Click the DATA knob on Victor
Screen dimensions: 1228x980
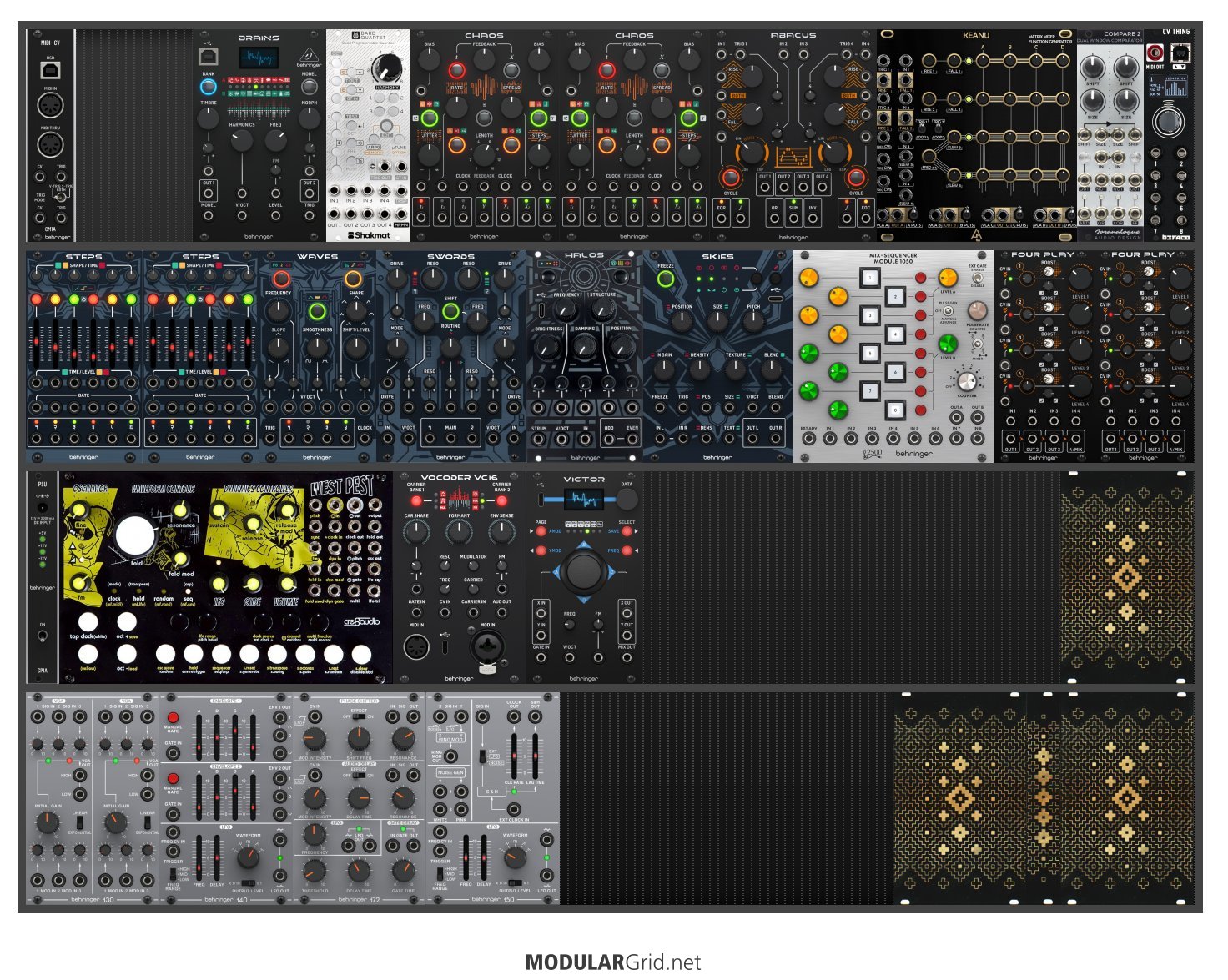(627, 500)
